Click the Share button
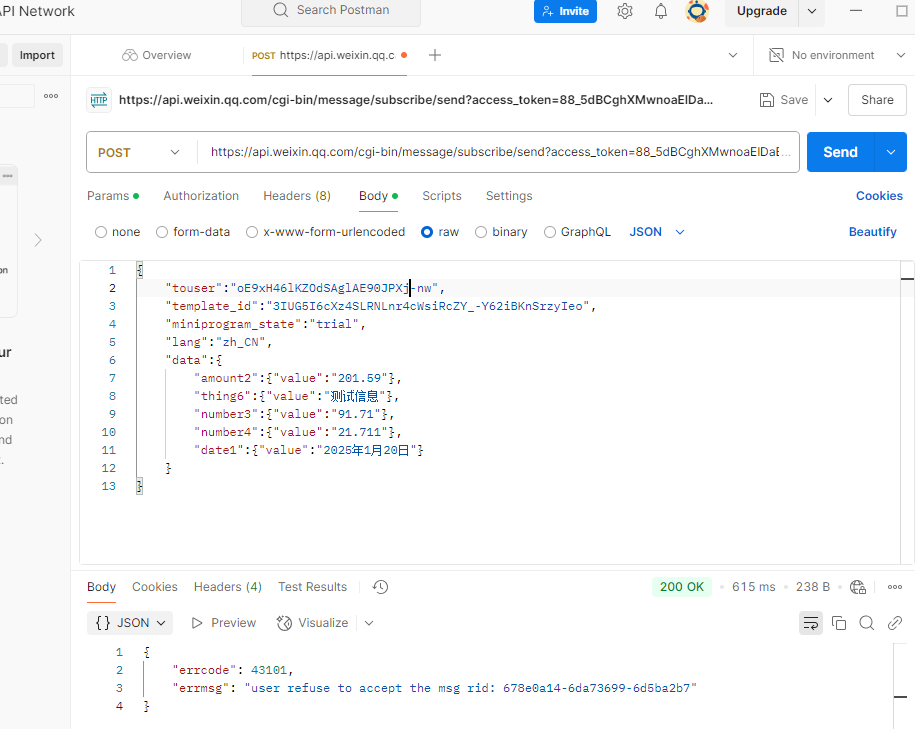 (877, 100)
